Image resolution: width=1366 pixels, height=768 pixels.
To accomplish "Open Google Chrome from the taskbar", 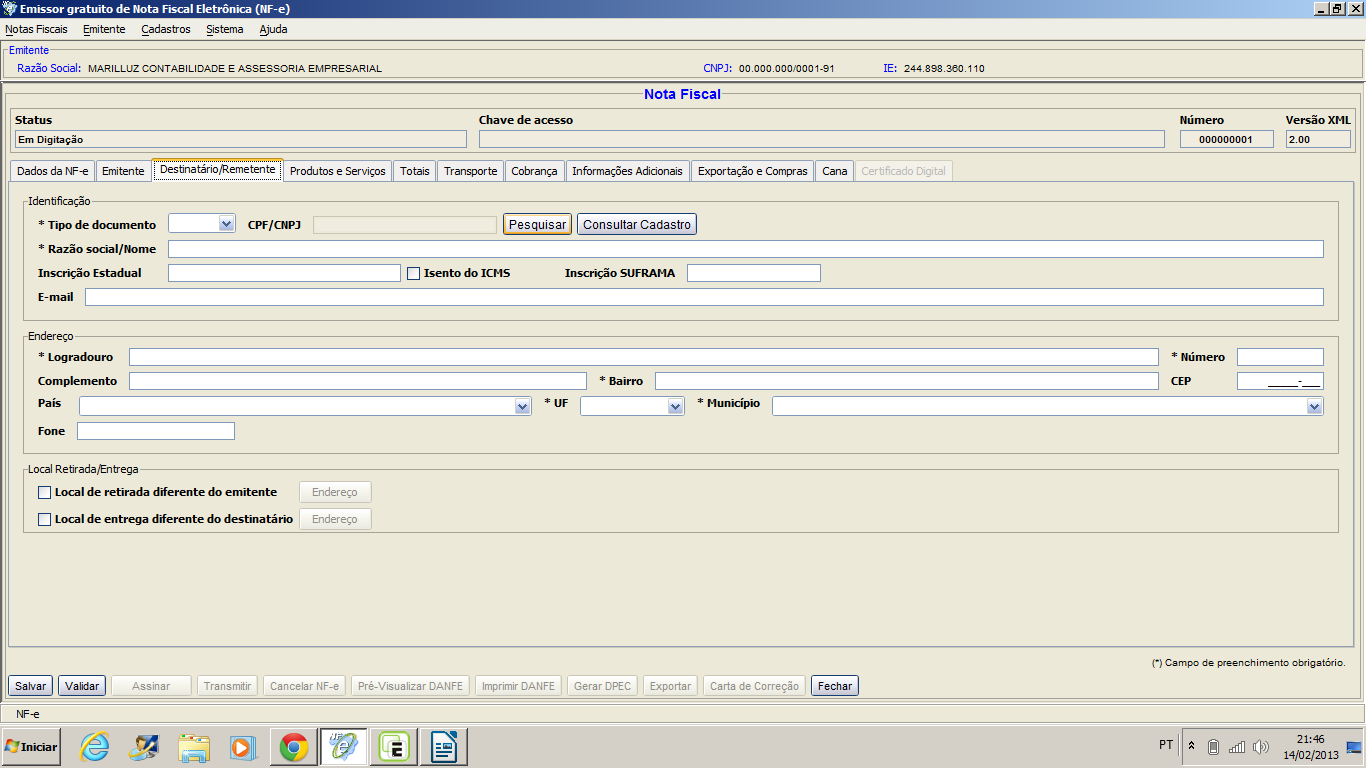I will click(x=294, y=747).
